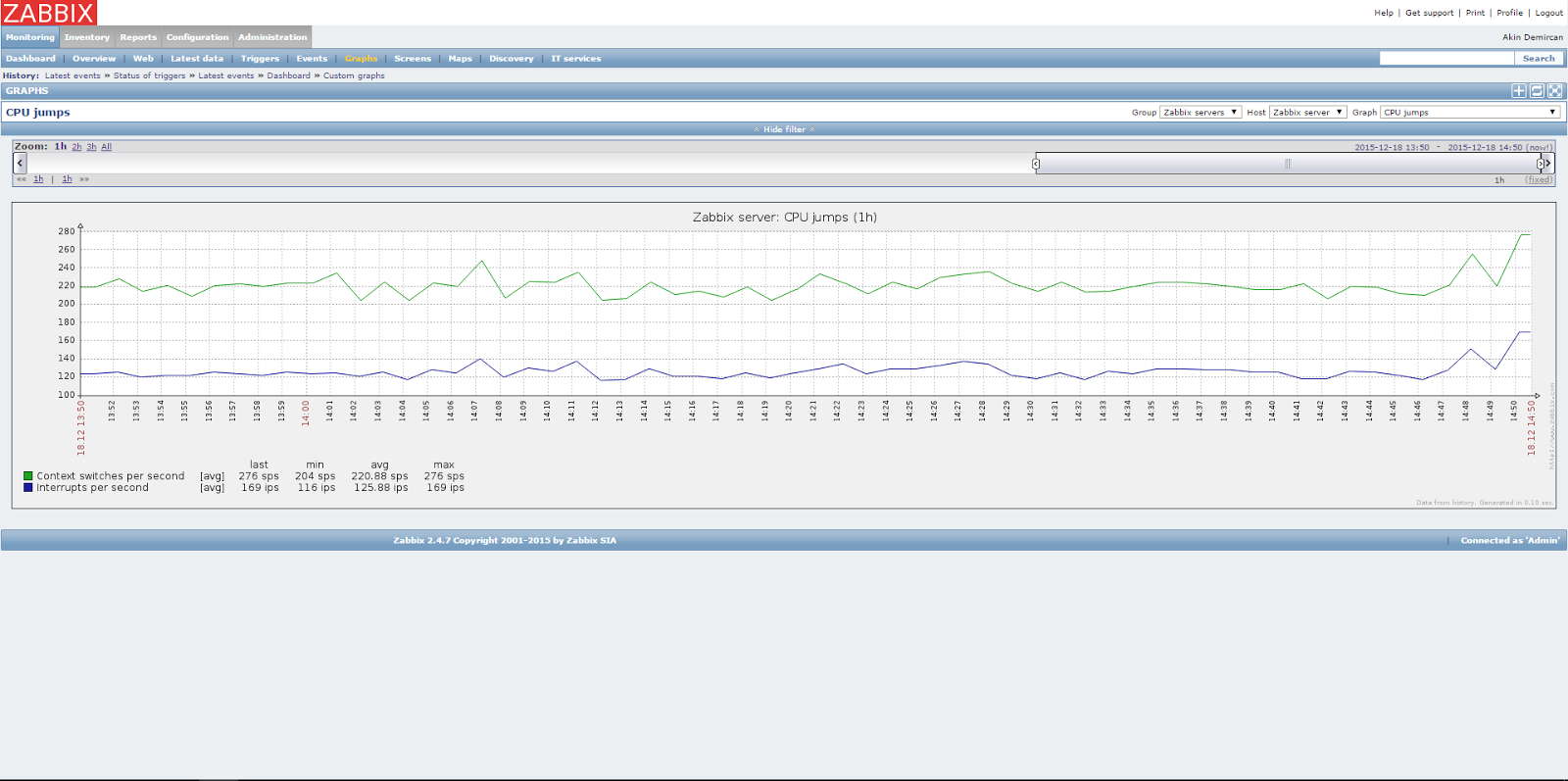Open the Inventory main menu tab

click(87, 37)
